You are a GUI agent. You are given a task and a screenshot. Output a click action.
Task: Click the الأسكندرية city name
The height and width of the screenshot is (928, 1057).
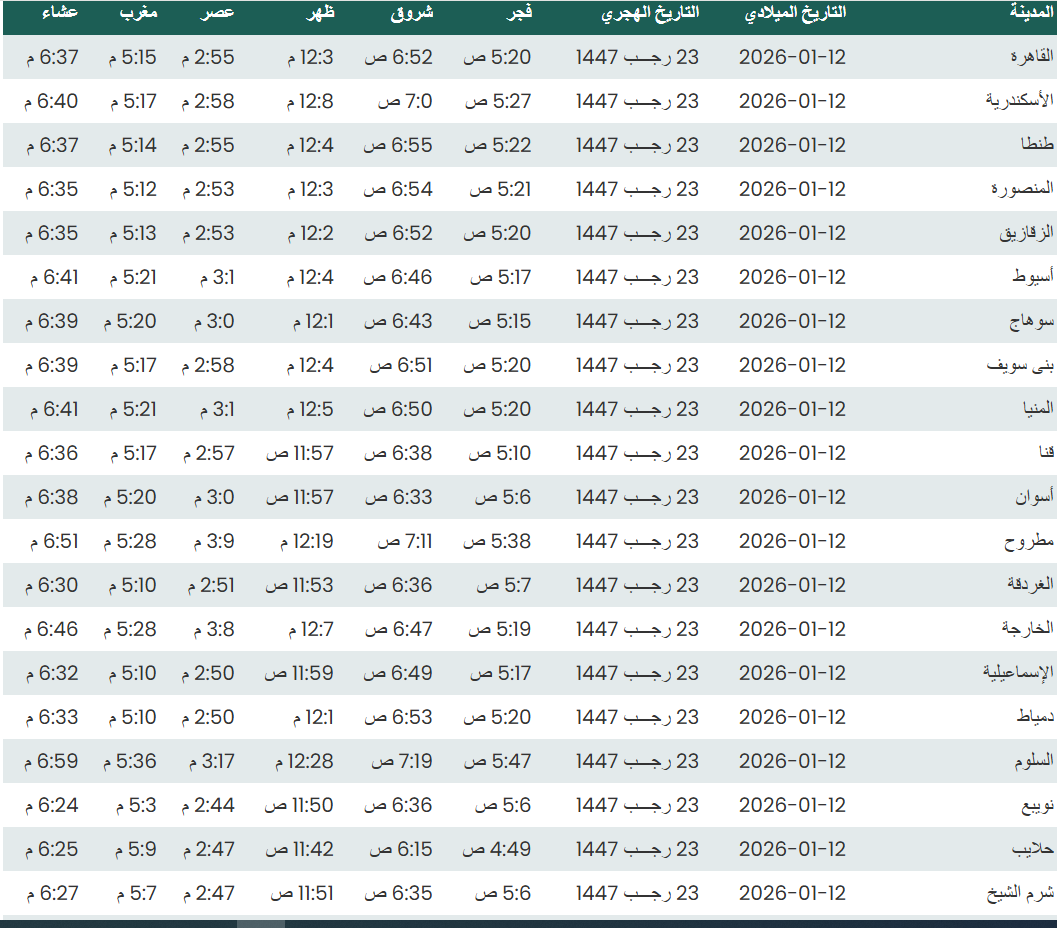[x=1020, y=102]
